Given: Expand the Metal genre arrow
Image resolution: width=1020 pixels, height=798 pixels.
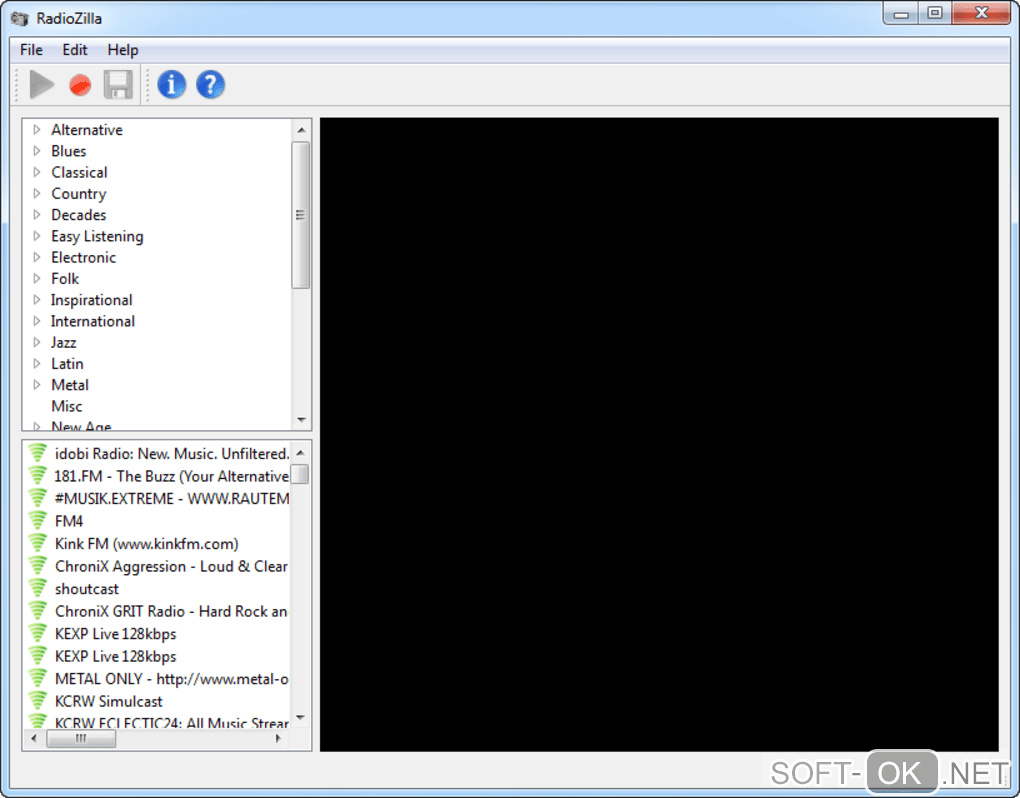Looking at the screenshot, I should tap(37, 384).
